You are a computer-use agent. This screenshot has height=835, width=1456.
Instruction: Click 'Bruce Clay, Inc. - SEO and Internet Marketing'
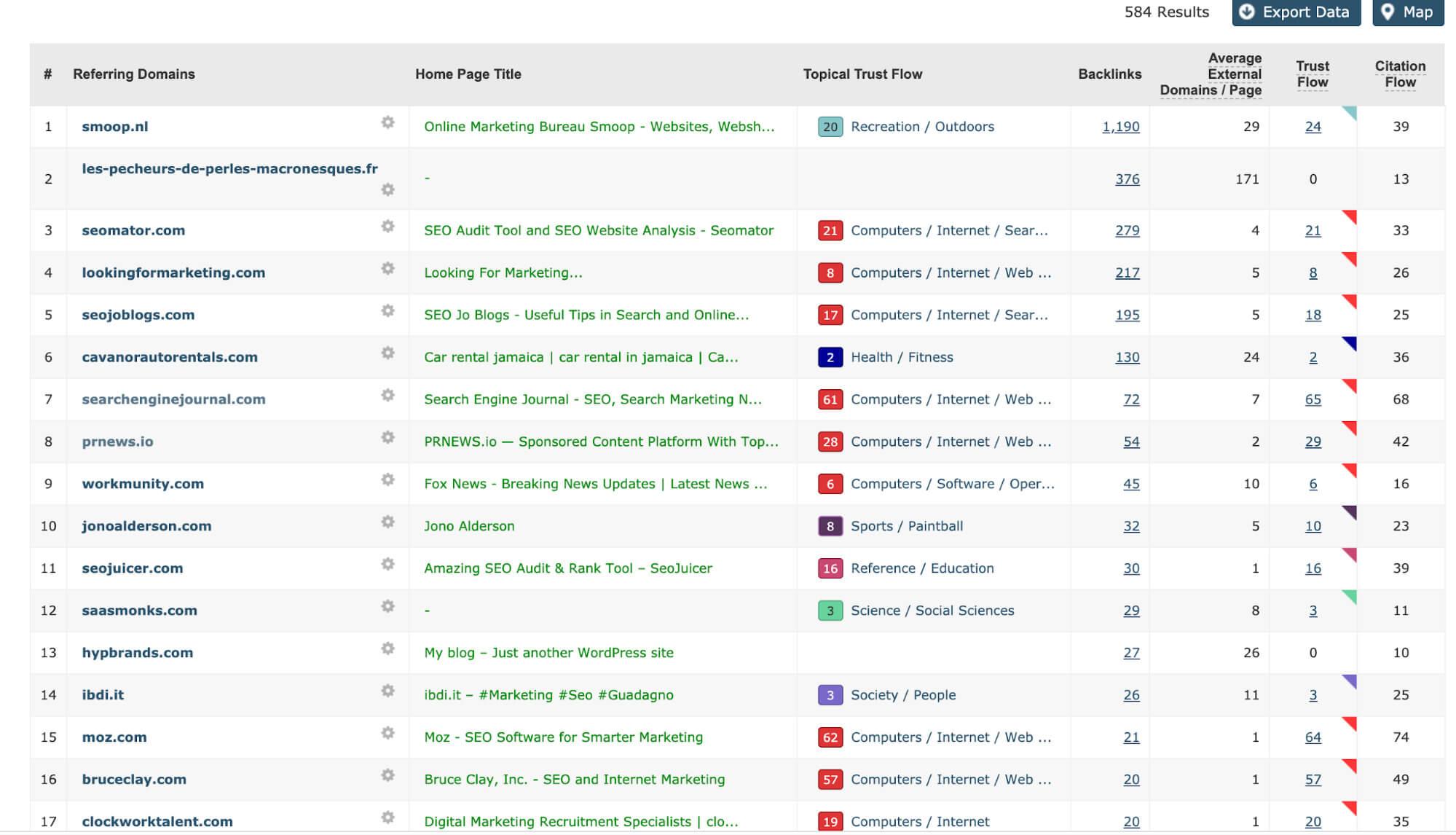(575, 780)
